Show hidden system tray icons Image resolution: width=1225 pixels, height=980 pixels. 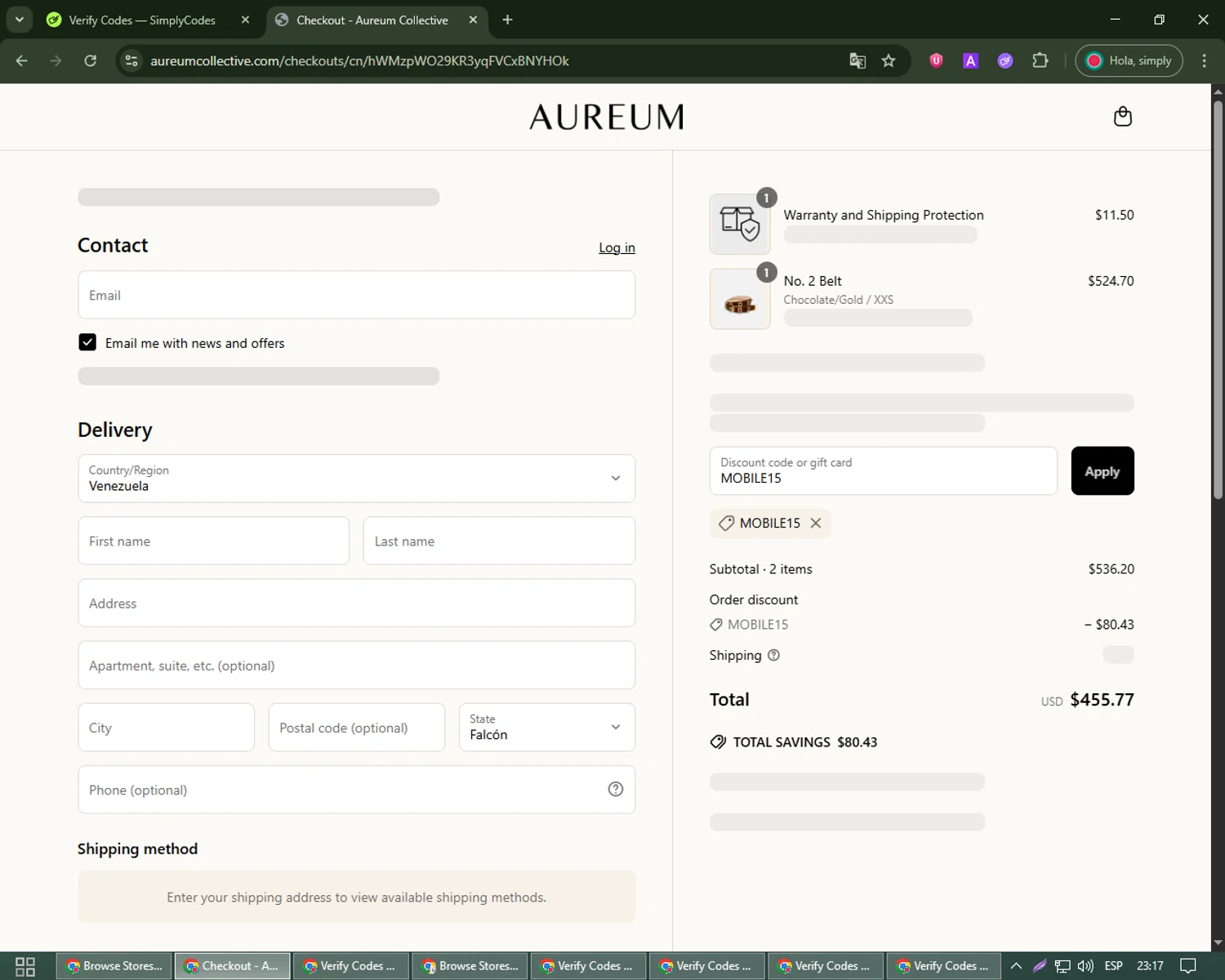point(1016,966)
